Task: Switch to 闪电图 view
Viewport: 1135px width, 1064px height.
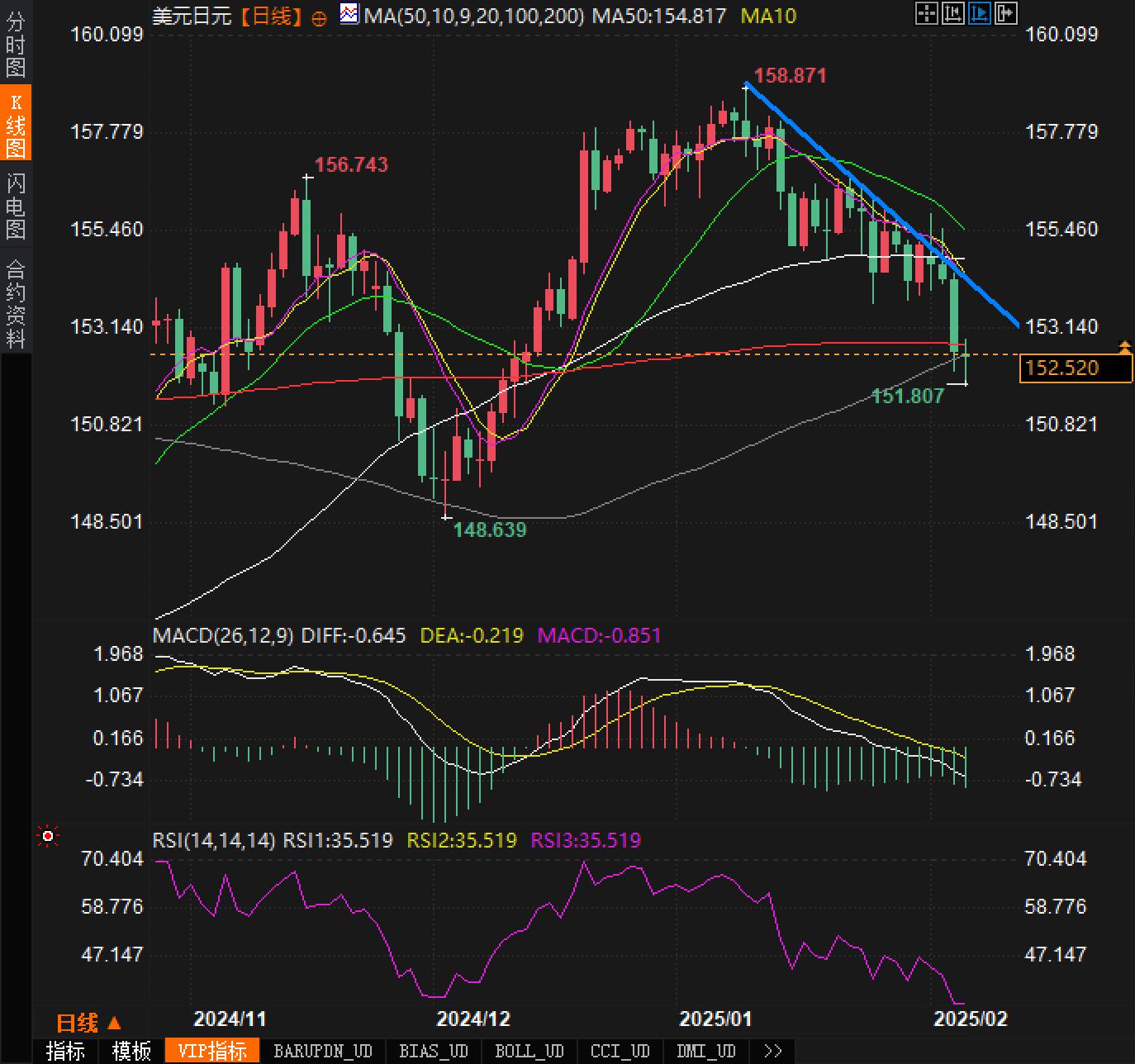Action: pos(16,206)
